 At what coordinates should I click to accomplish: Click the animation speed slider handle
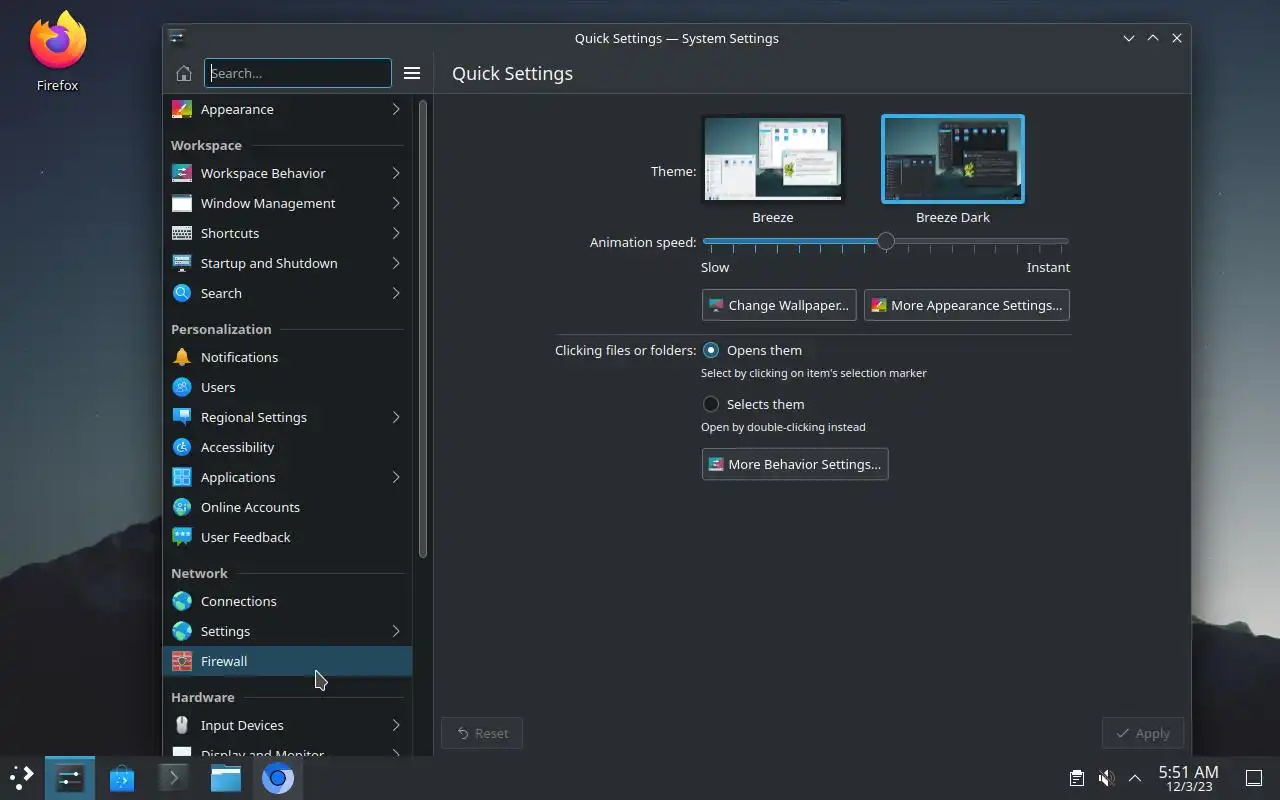click(x=886, y=241)
